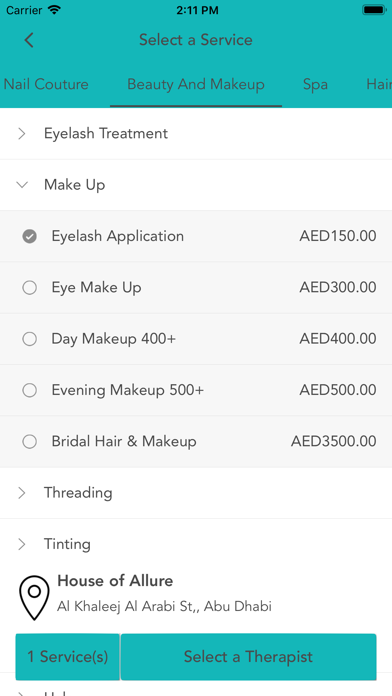
Task: Open the Hair tab
Action: click(379, 84)
